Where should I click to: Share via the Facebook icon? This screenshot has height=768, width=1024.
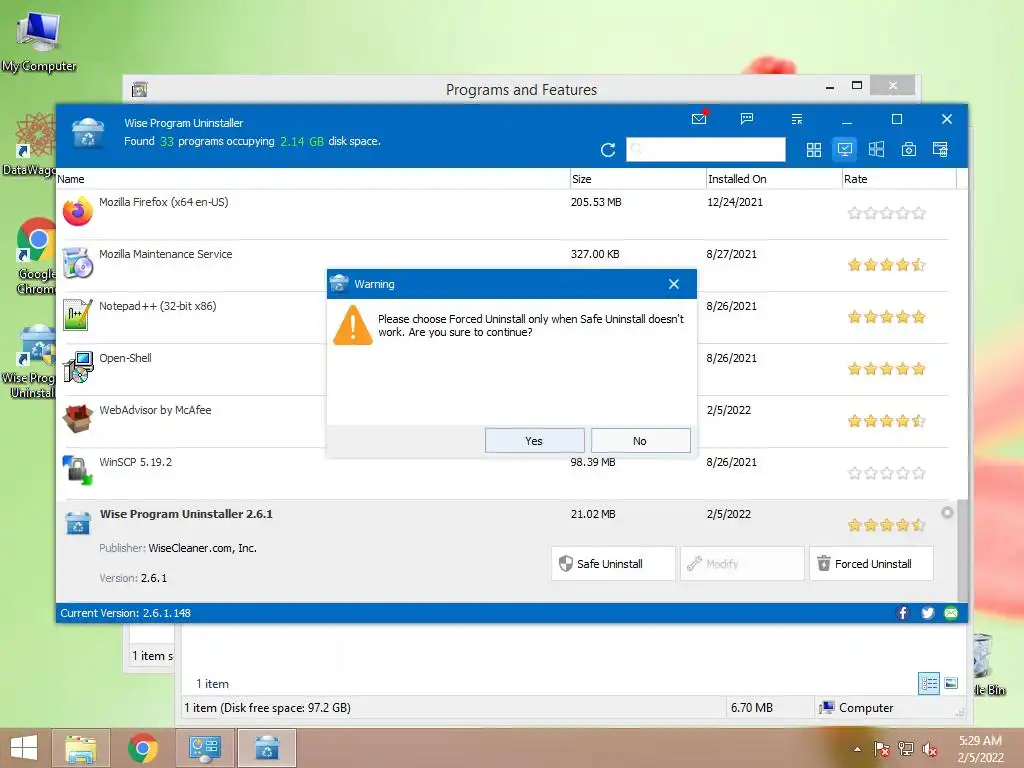[x=903, y=613]
